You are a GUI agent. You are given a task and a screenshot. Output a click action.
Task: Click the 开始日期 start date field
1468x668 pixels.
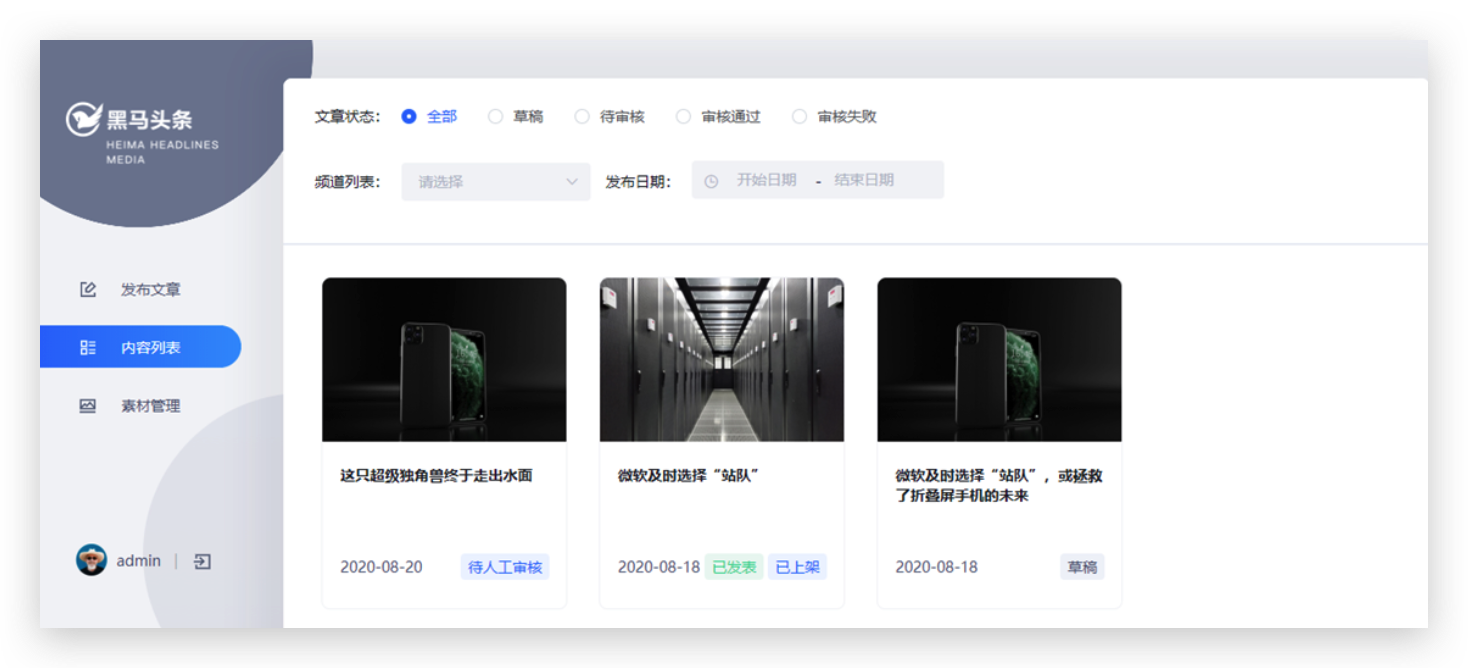point(767,180)
